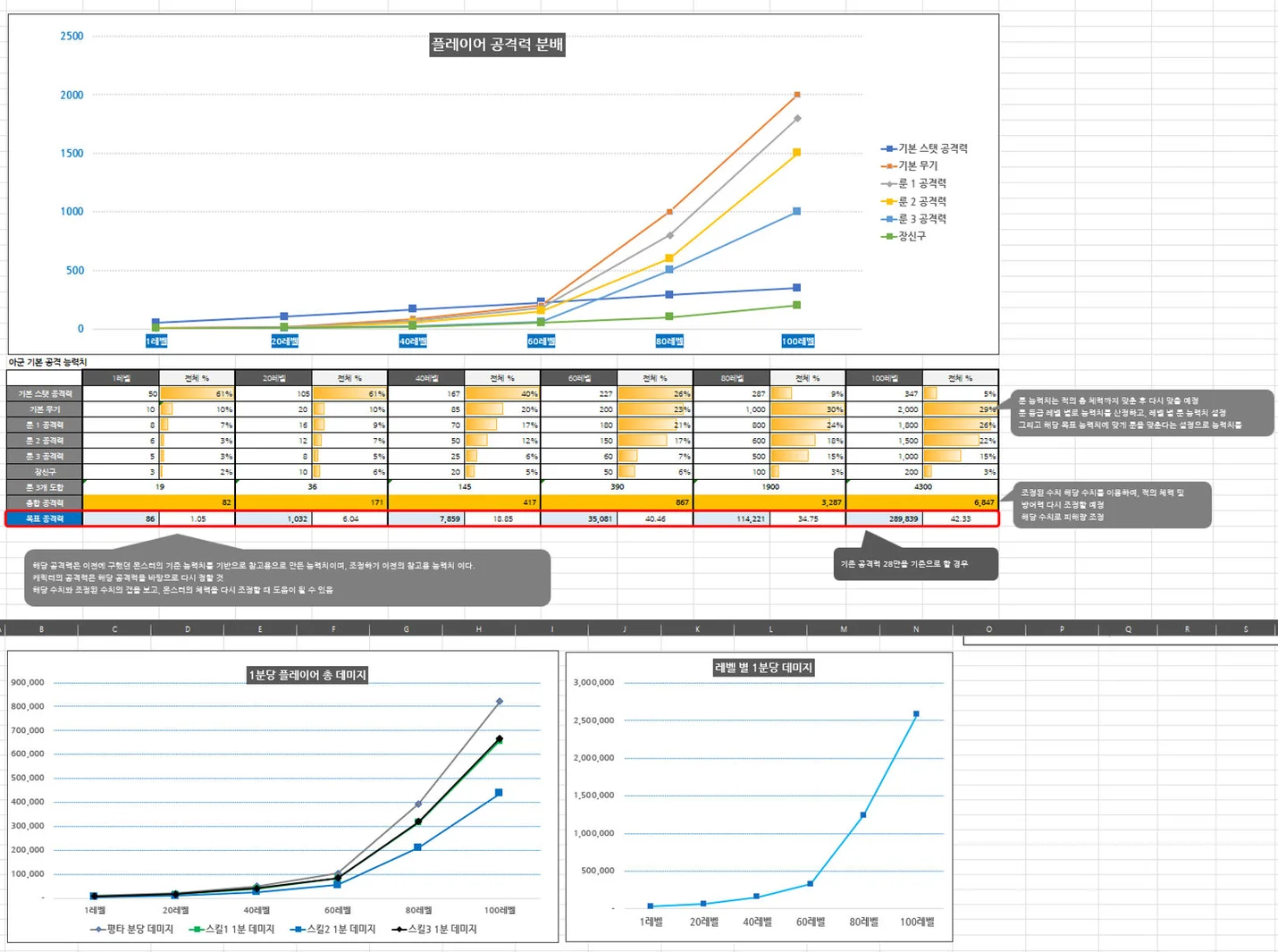Click the 목표 공격력 row header cell
The image size is (1278, 952).
(x=45, y=518)
